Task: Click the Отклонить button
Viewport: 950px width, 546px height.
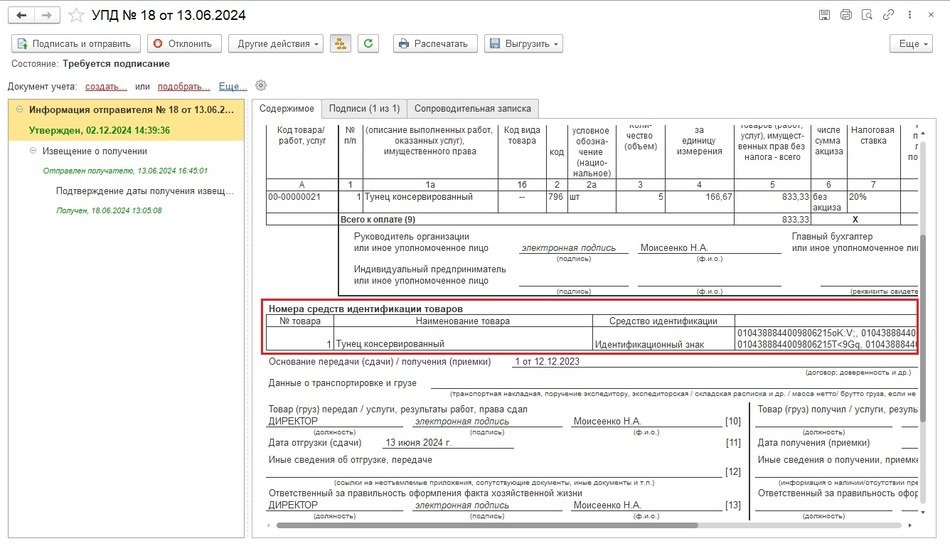Action: coord(184,44)
